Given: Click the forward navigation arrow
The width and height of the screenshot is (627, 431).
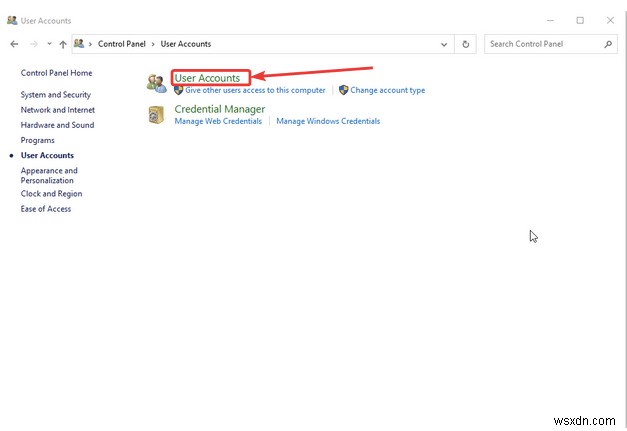Looking at the screenshot, I should point(34,44).
